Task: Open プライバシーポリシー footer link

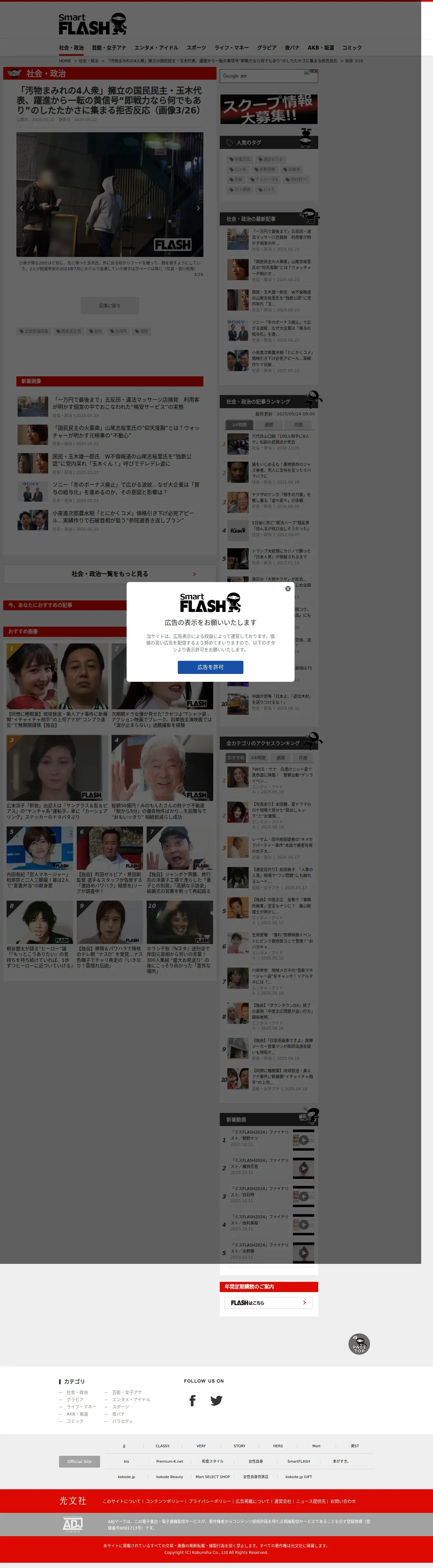Action: click(210, 1502)
